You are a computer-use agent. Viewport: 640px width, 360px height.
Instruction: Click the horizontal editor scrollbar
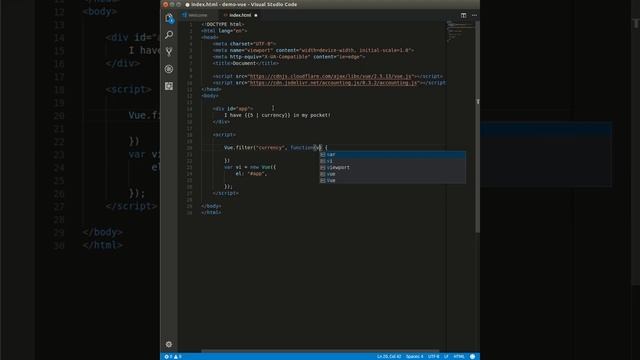click(320, 351)
